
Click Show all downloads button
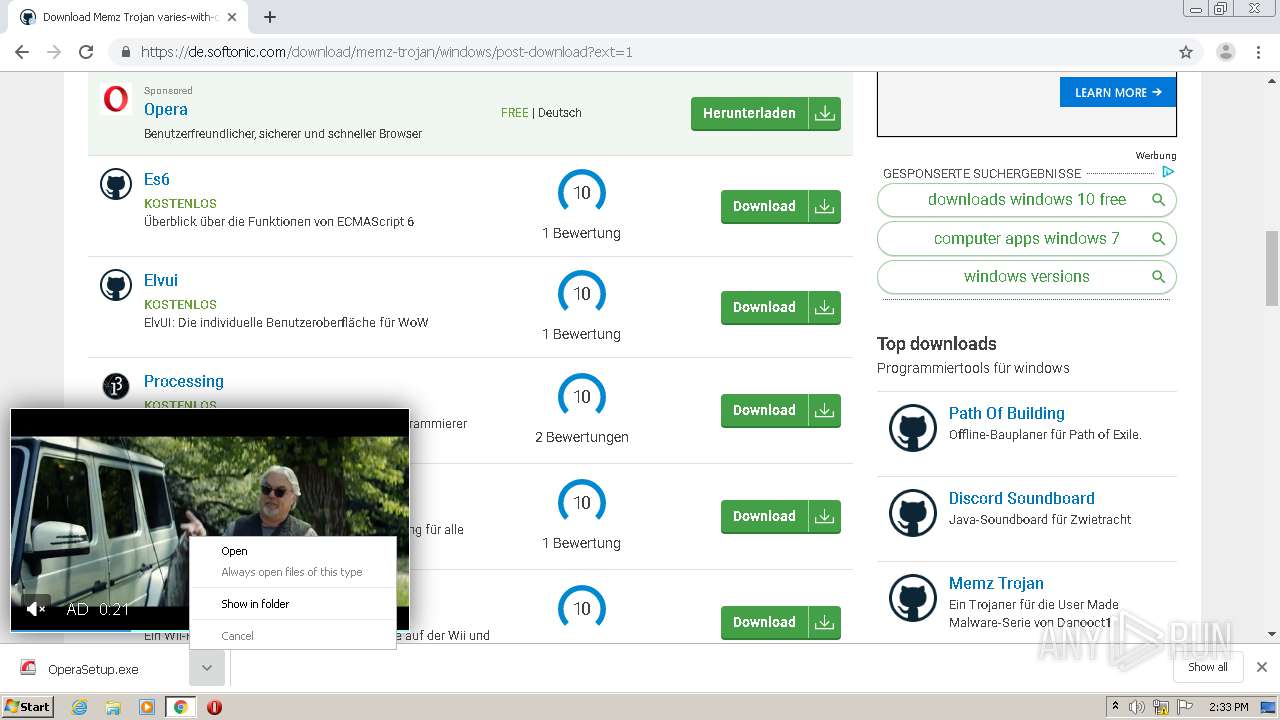click(1208, 667)
